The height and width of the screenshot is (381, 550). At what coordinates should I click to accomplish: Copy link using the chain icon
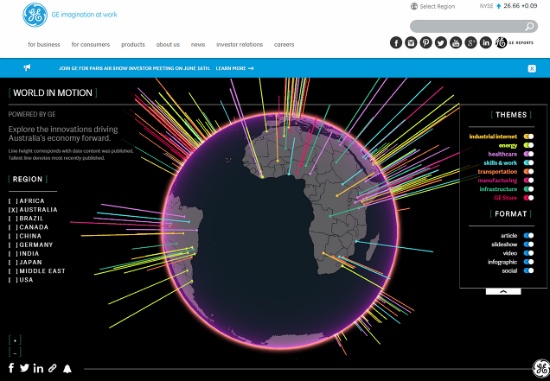[52, 368]
